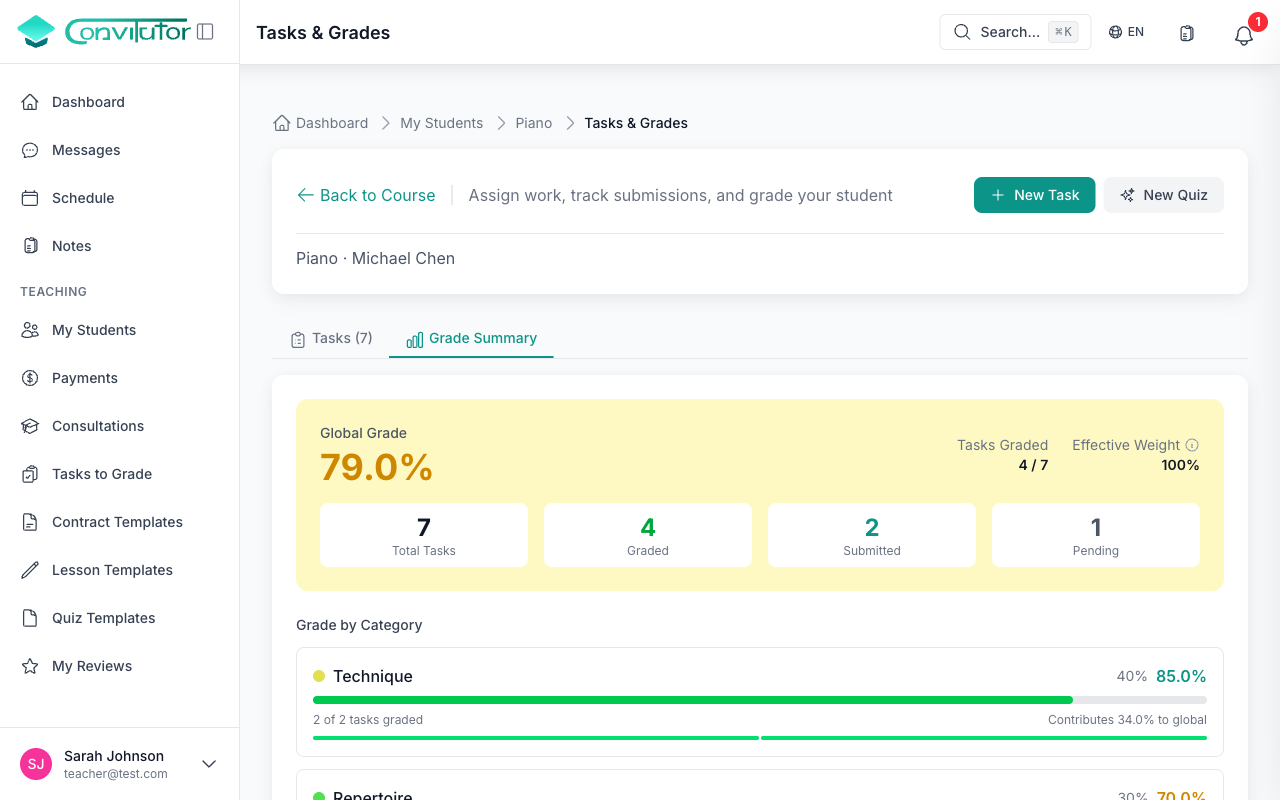The height and width of the screenshot is (800, 1280).
Task: Open Payments from the sidebar
Action: (85, 378)
